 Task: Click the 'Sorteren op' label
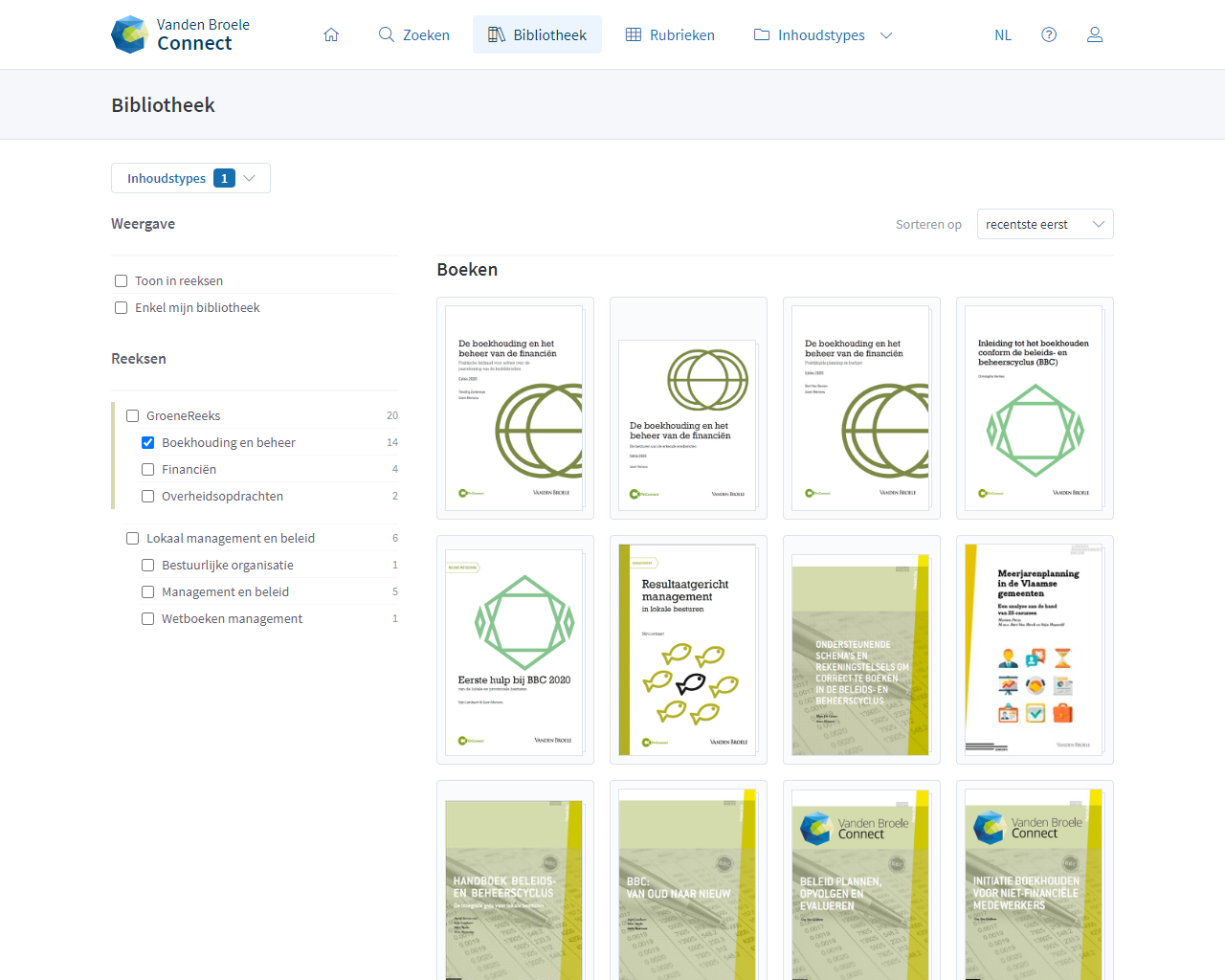928,224
